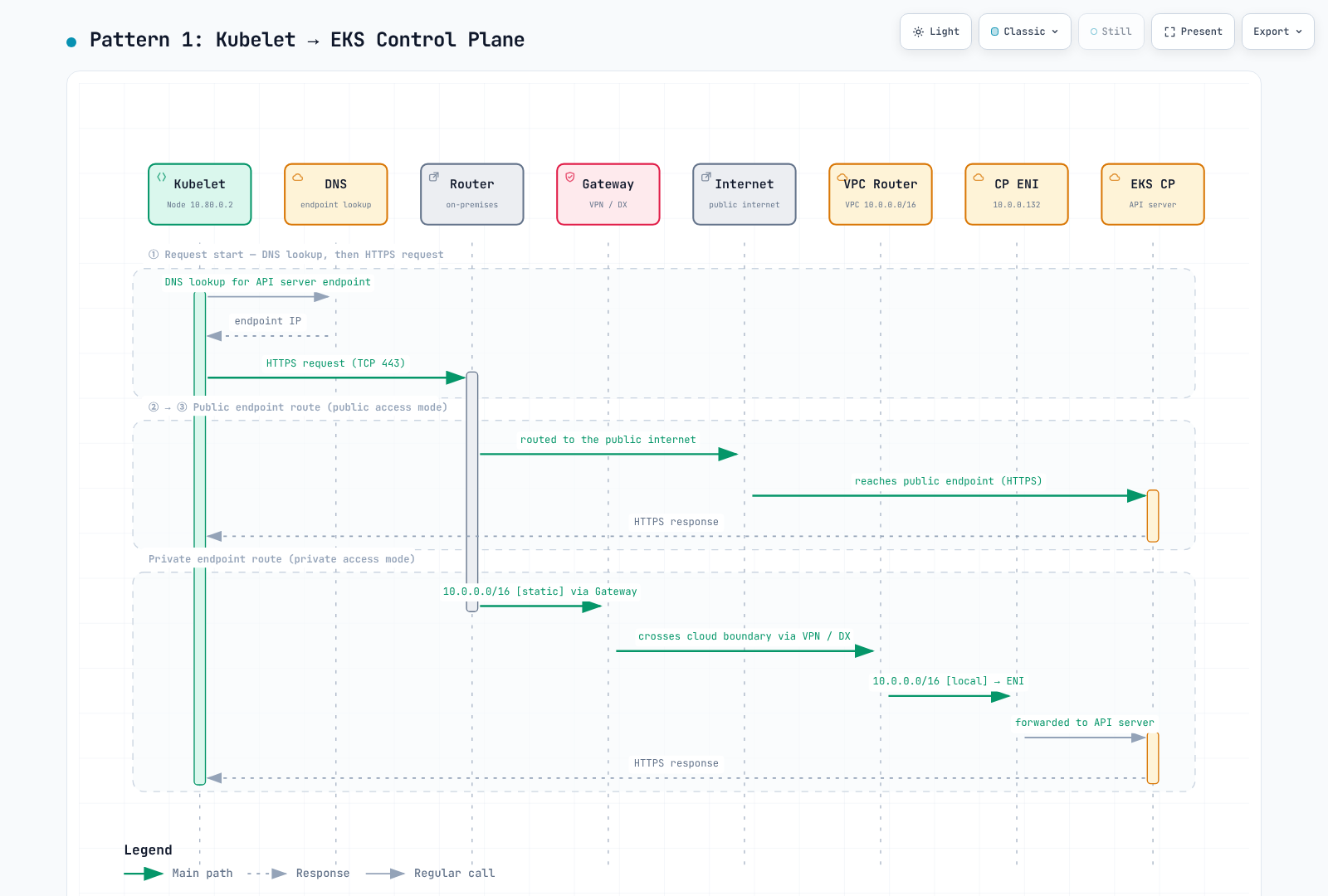Click the sun icon in Light button

pos(918,32)
